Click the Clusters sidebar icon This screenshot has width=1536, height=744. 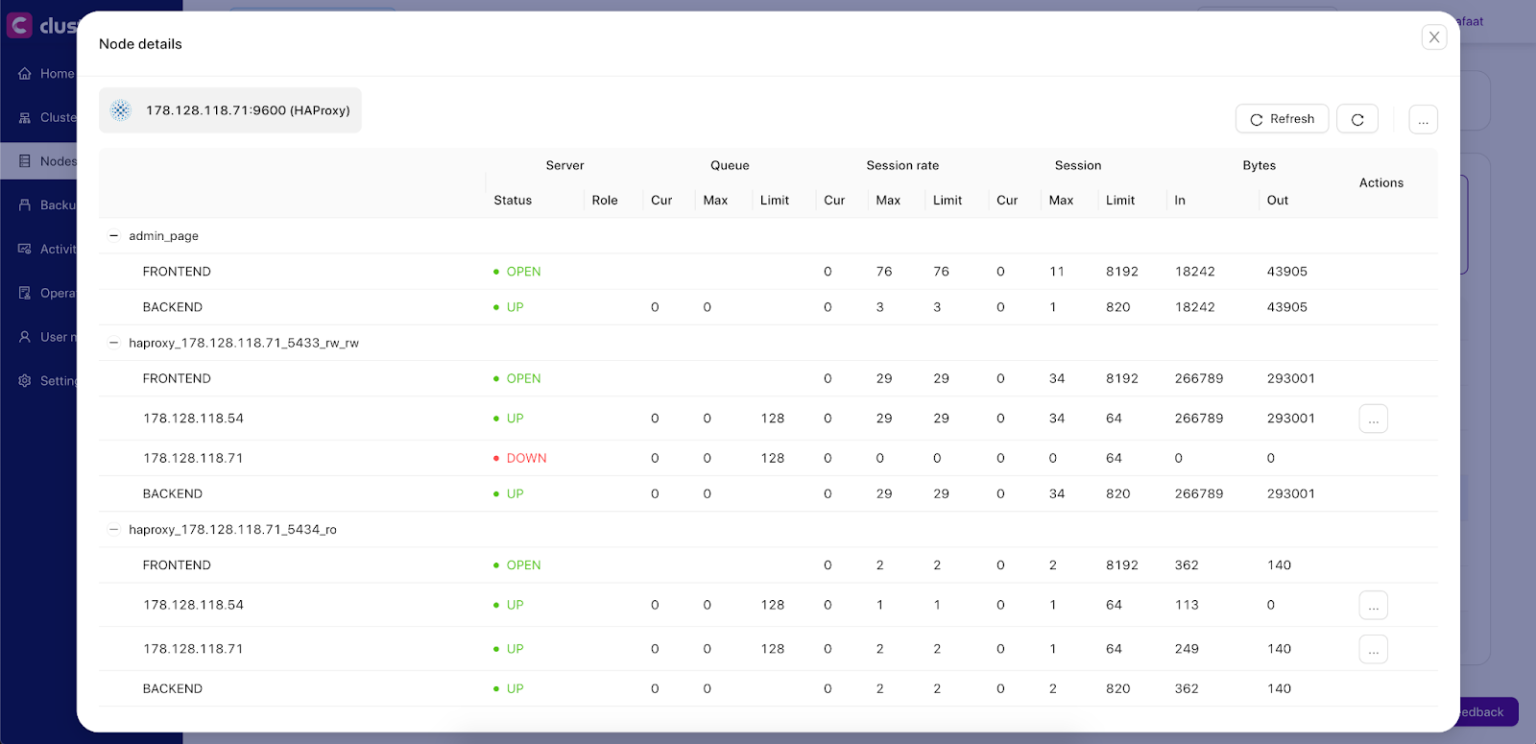pos(25,118)
